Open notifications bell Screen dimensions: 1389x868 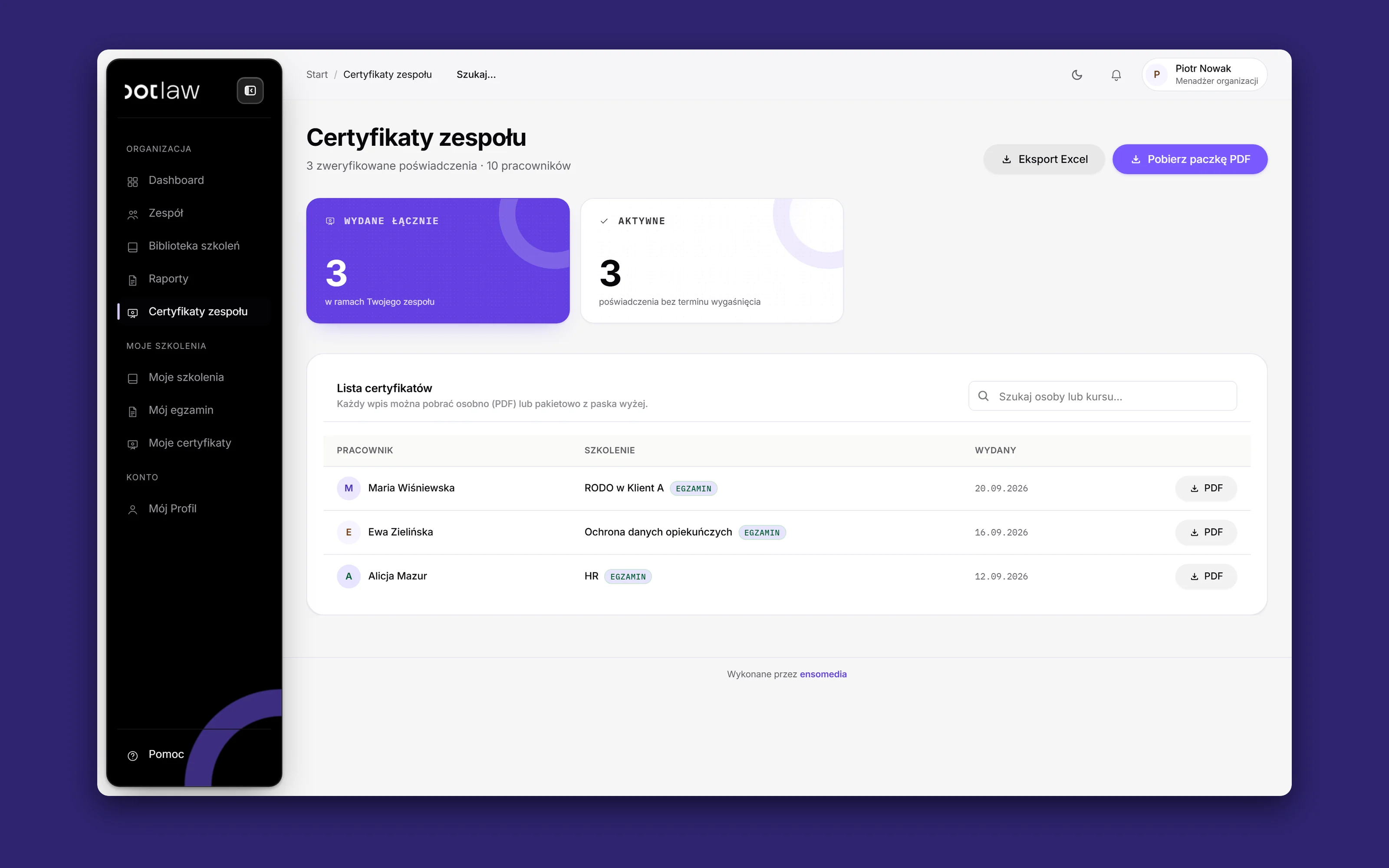pos(1116,75)
